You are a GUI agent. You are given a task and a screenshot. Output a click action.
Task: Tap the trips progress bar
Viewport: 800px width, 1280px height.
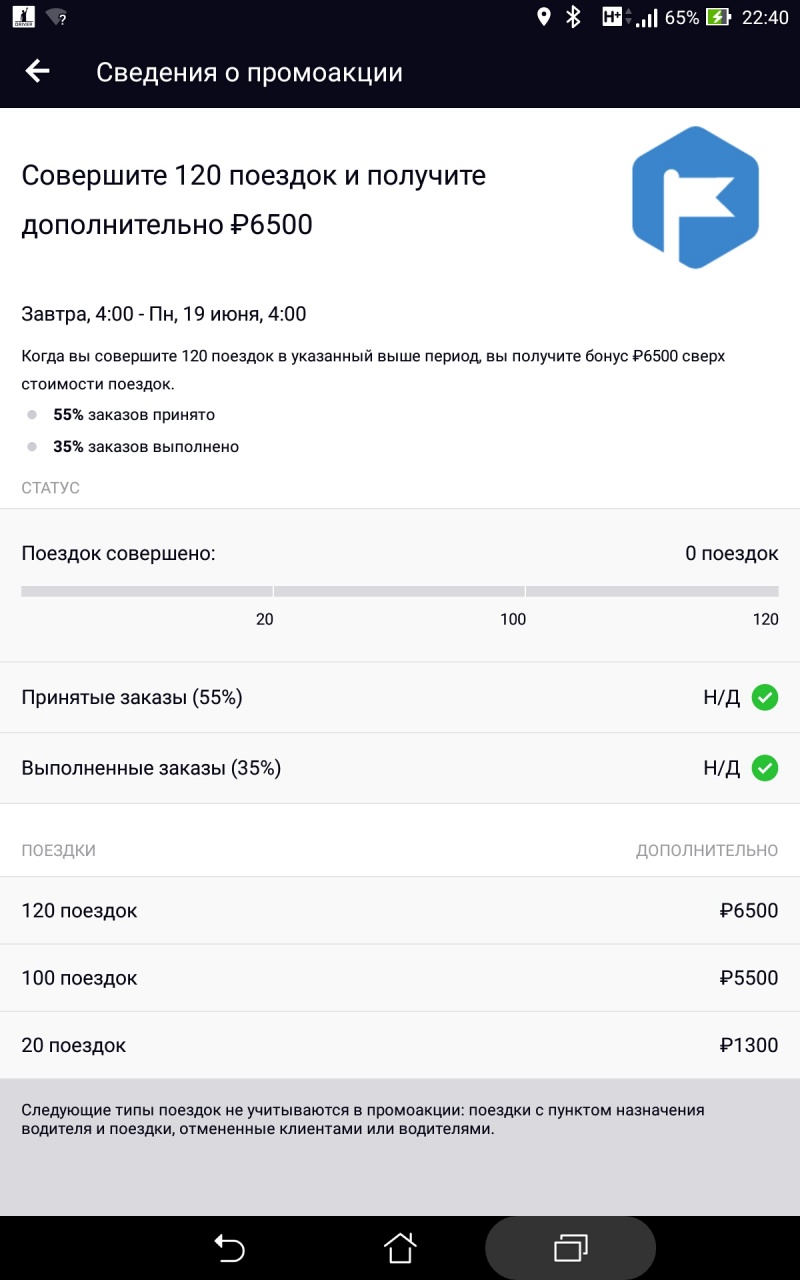400,591
